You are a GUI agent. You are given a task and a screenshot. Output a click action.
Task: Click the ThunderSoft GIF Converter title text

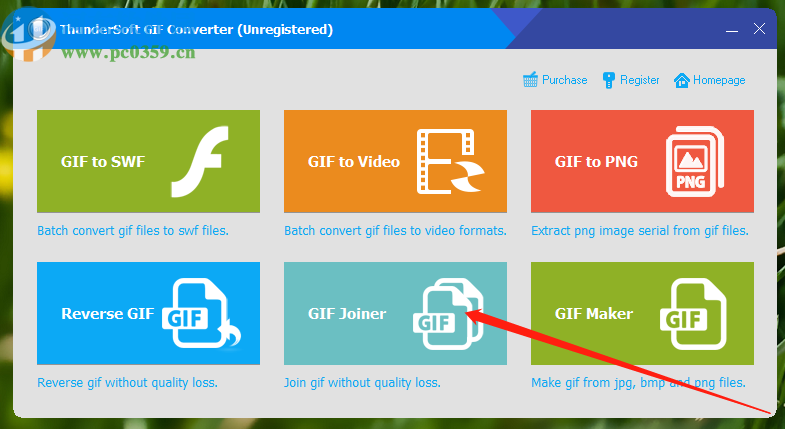[196, 30]
